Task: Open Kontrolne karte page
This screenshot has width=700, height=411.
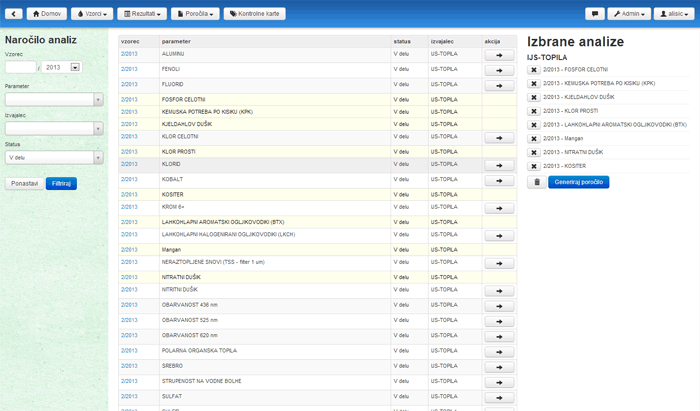Action: click(254, 14)
